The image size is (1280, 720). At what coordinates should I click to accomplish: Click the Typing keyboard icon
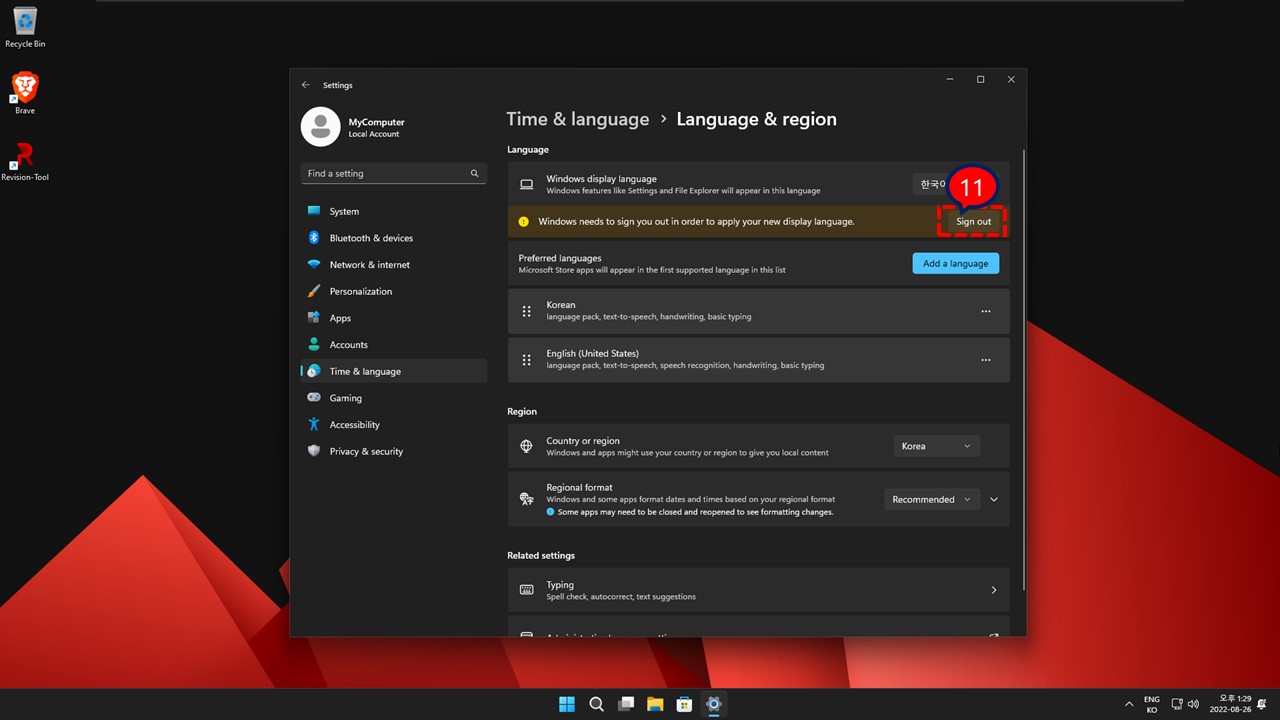pyautogui.click(x=526, y=590)
